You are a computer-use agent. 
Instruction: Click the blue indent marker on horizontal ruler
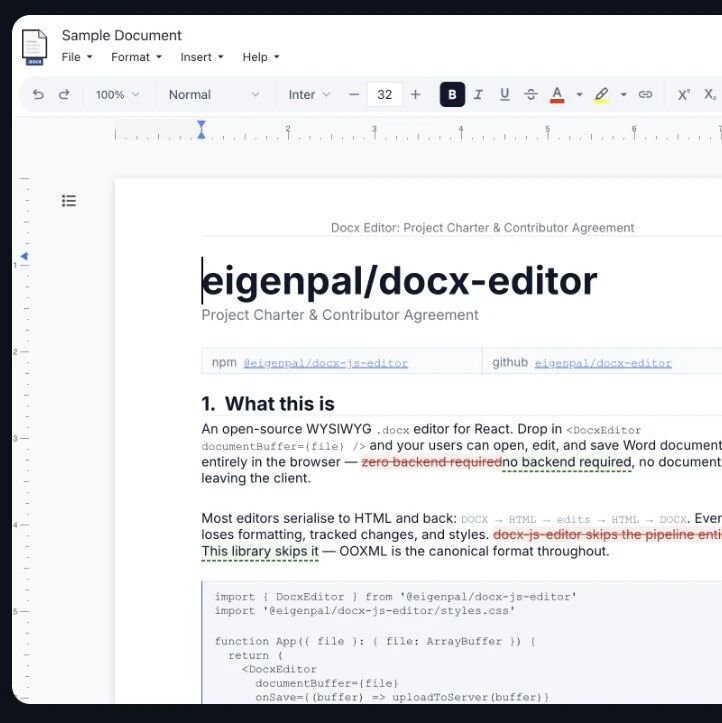point(201,130)
